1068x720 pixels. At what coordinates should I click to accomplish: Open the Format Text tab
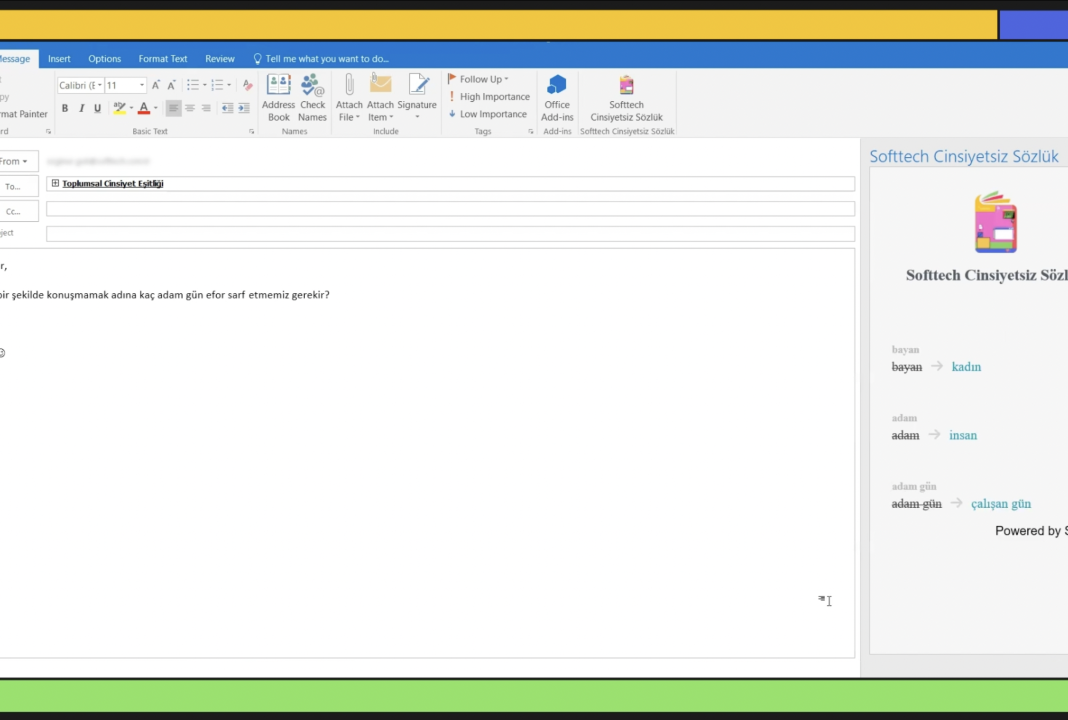point(163,59)
